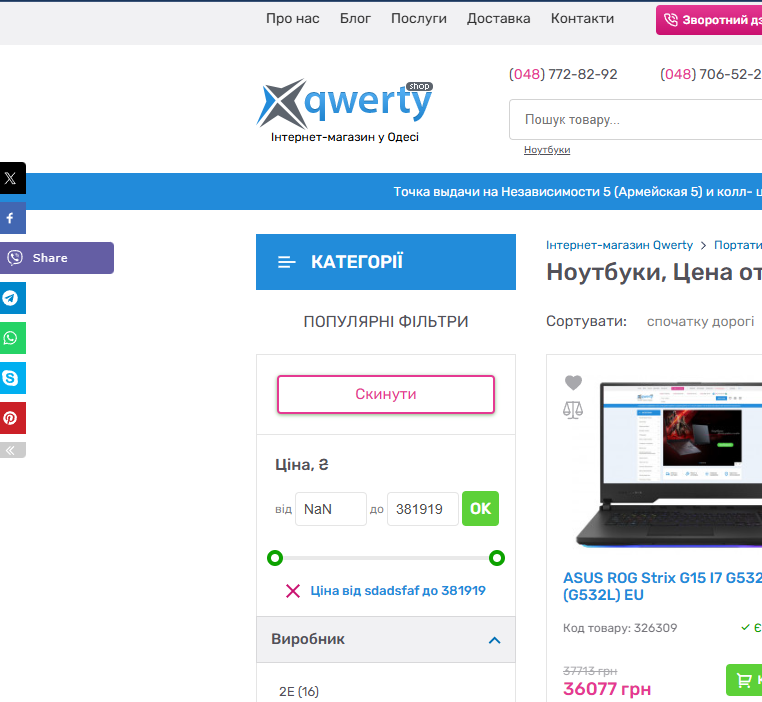
Task: Open the Сортувати sorting dropdown
Action: [700, 321]
